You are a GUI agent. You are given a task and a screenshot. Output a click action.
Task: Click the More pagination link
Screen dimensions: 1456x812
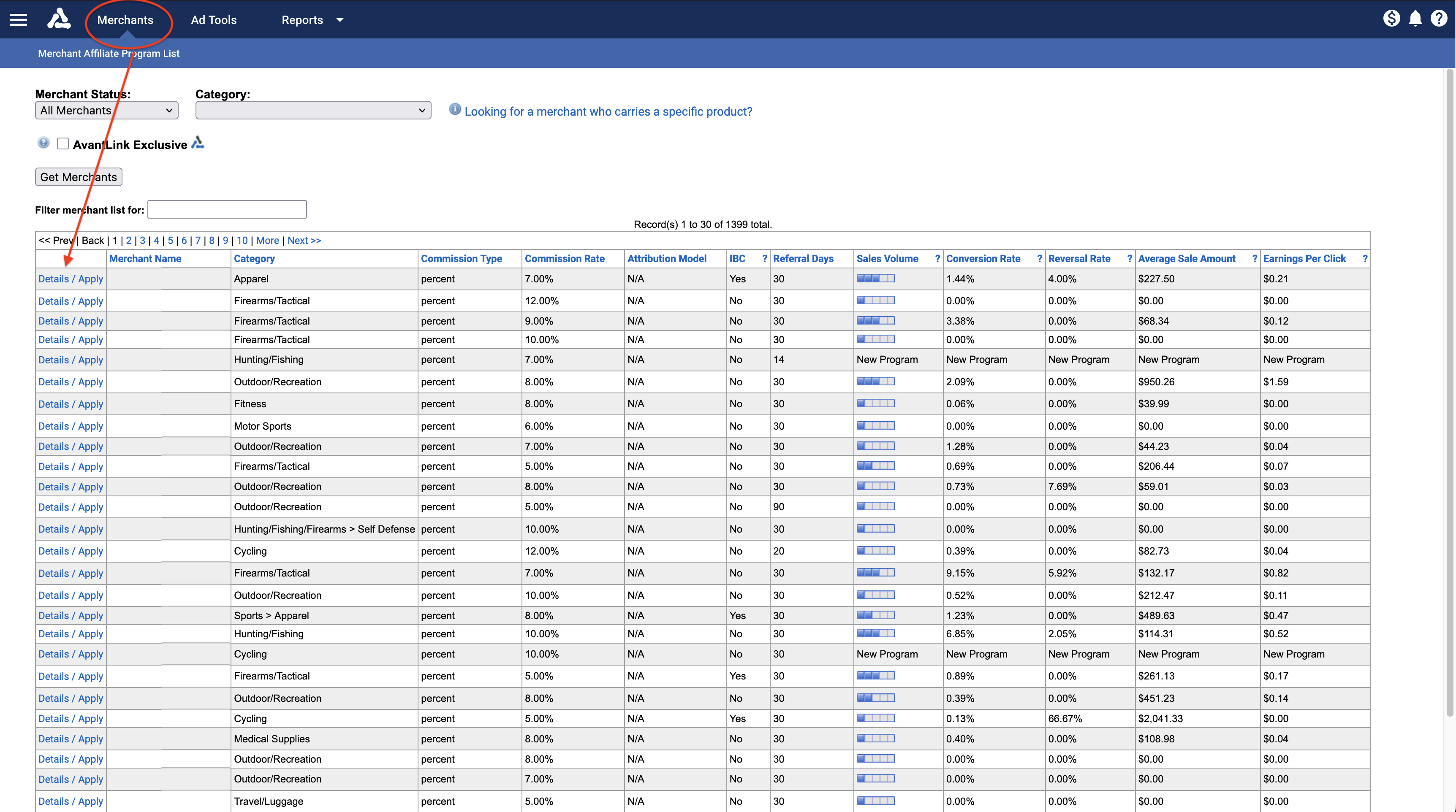tap(267, 241)
